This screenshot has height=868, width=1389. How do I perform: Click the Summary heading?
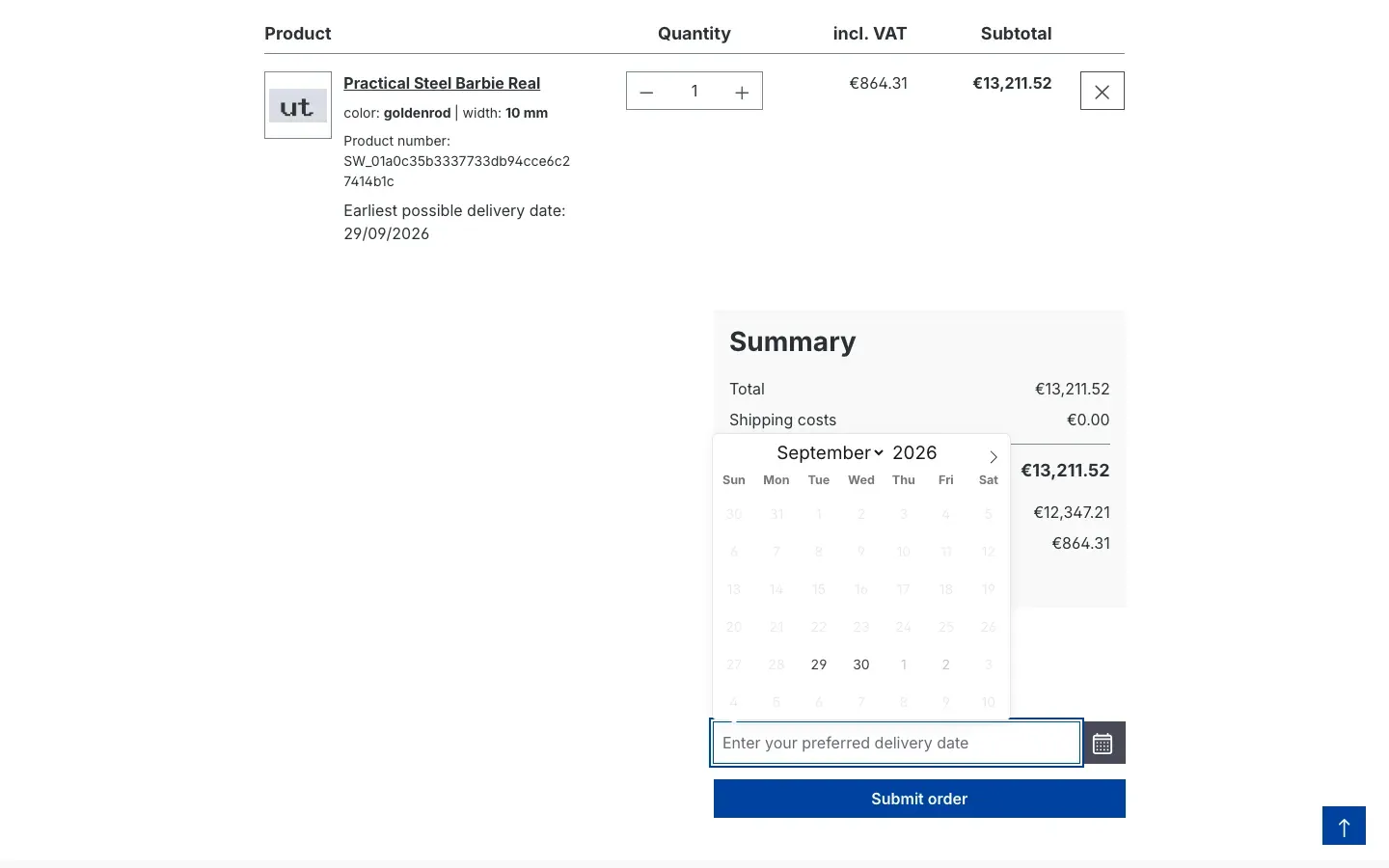tap(793, 342)
